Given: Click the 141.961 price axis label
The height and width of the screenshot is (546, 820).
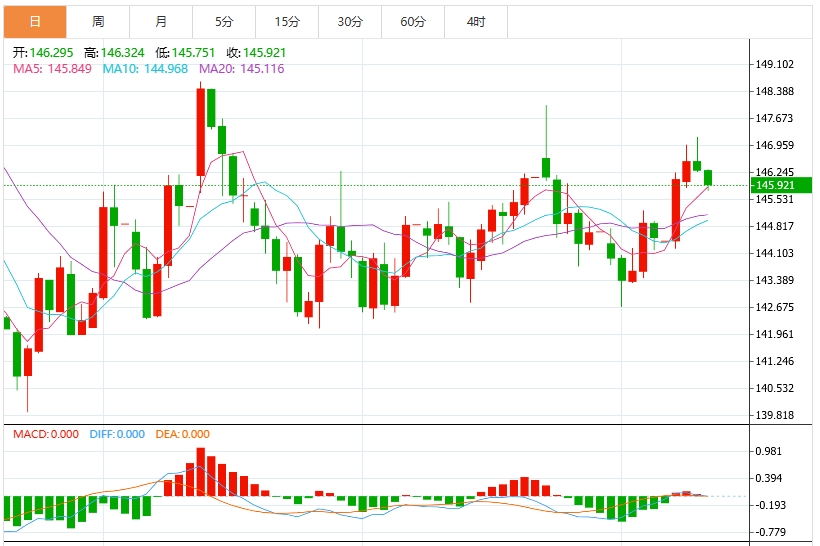Looking at the screenshot, I should pos(775,334).
